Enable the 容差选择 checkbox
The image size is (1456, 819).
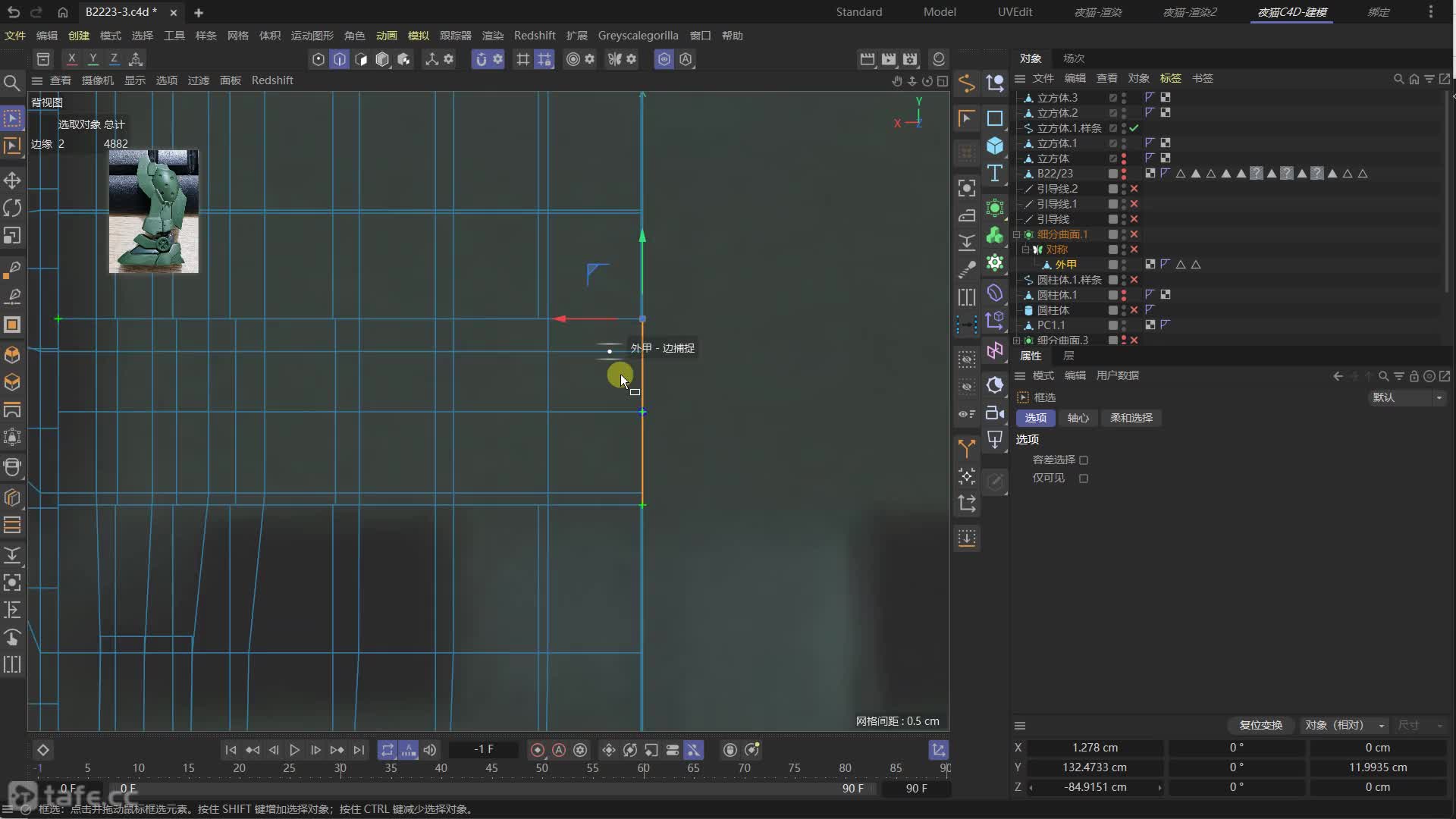tap(1084, 460)
